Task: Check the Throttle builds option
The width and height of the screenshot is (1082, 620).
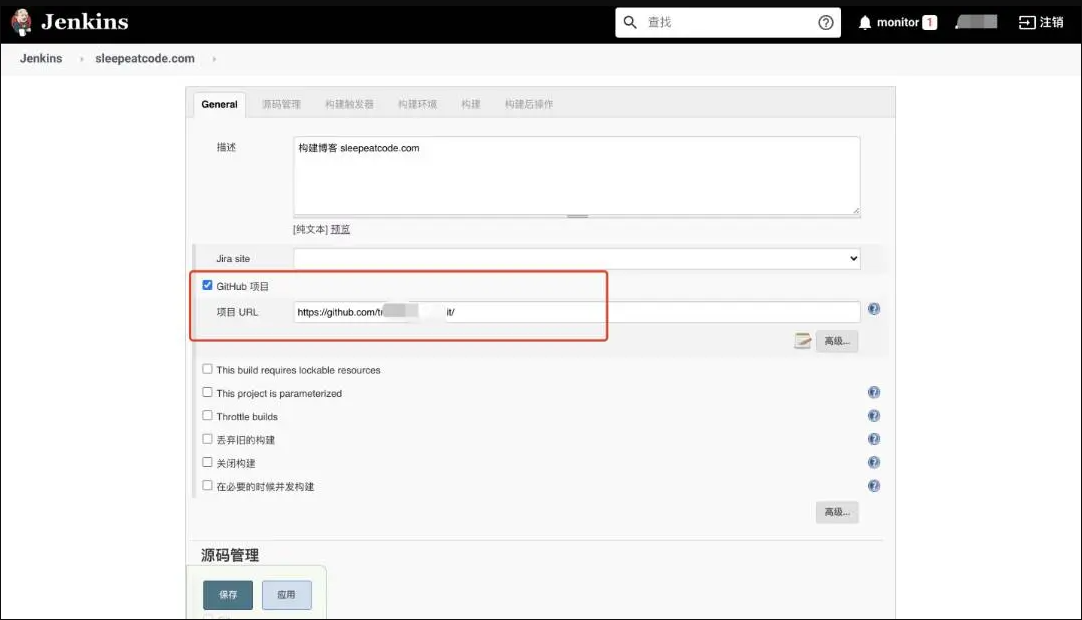Action: [x=208, y=416]
